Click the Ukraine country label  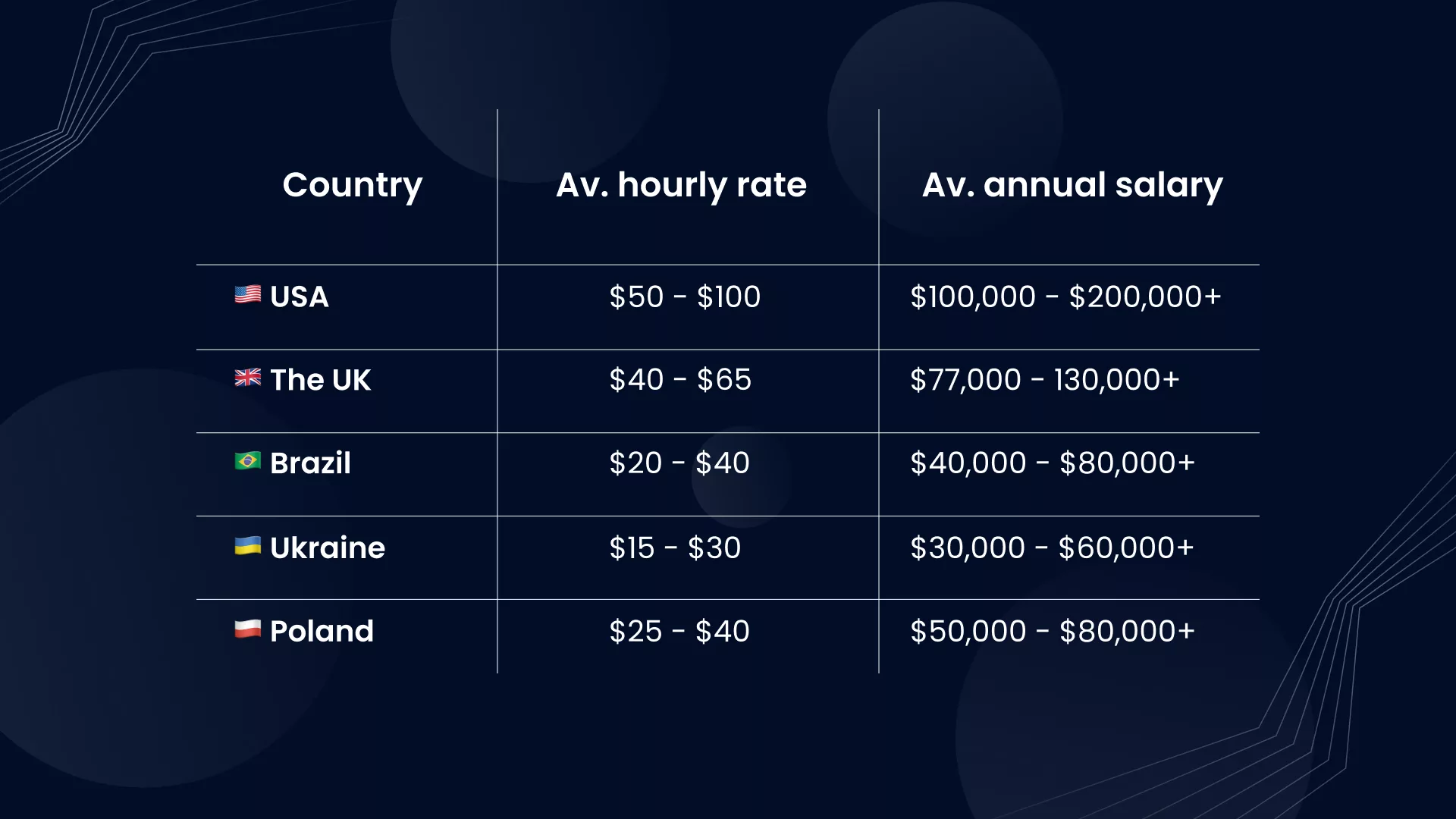[x=328, y=548]
